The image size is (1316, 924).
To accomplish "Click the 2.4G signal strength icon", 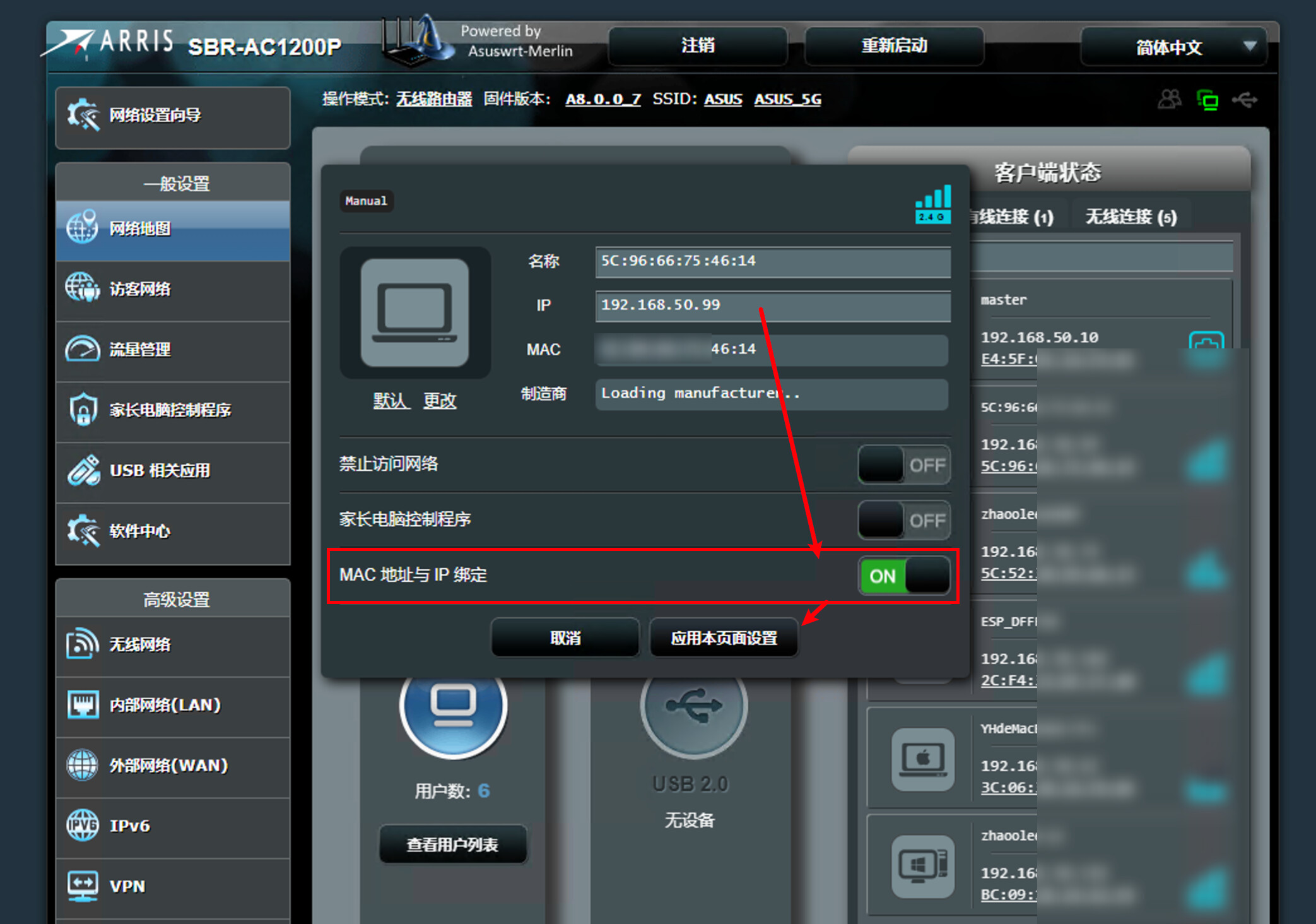I will pos(933,204).
